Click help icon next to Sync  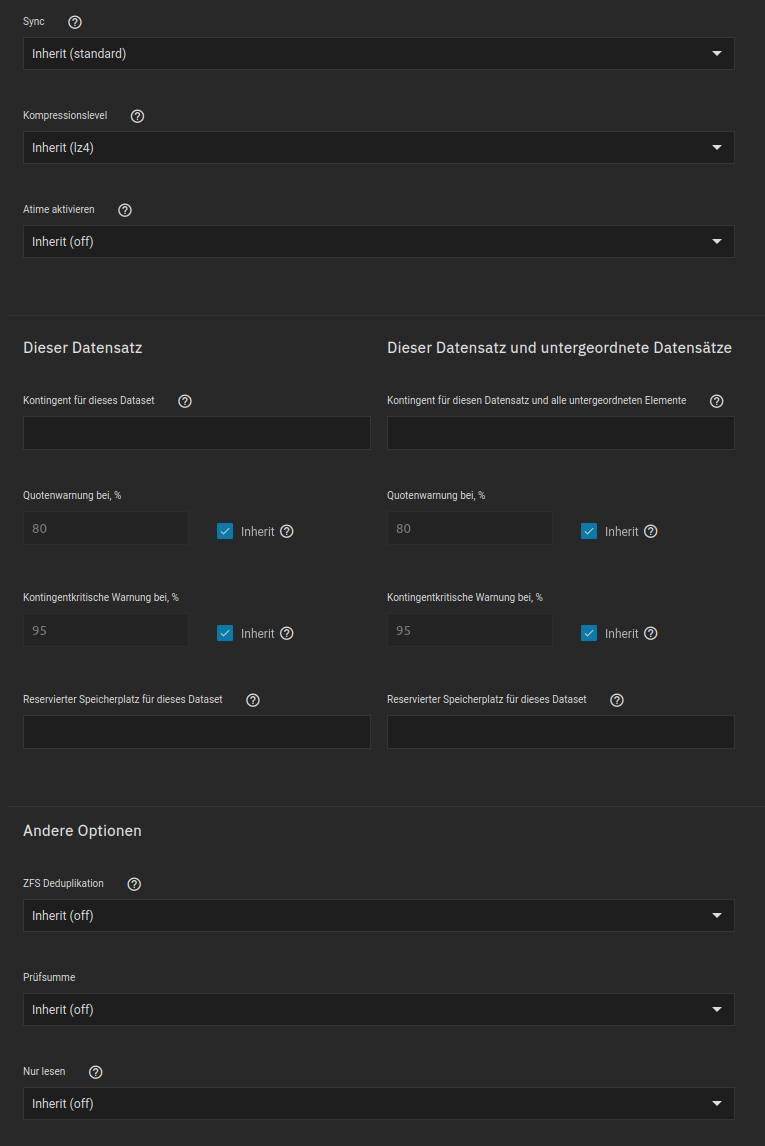click(x=74, y=22)
